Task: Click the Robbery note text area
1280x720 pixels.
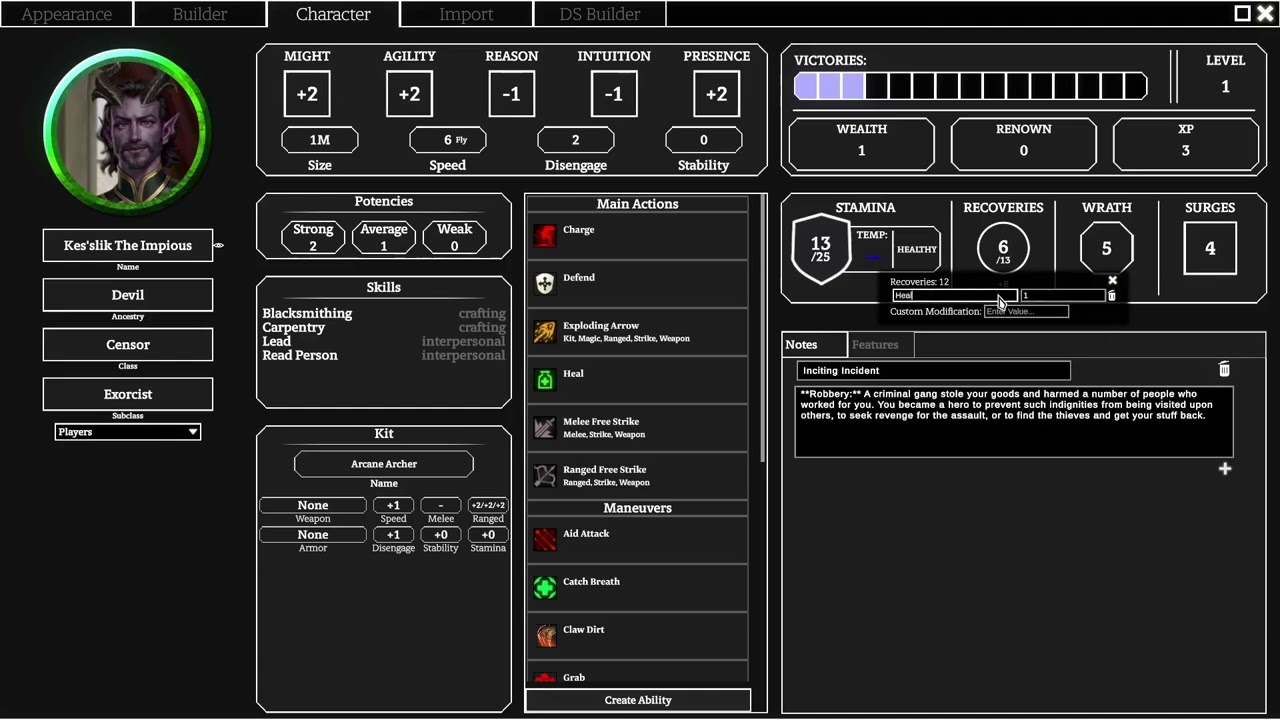Action: tap(1014, 422)
